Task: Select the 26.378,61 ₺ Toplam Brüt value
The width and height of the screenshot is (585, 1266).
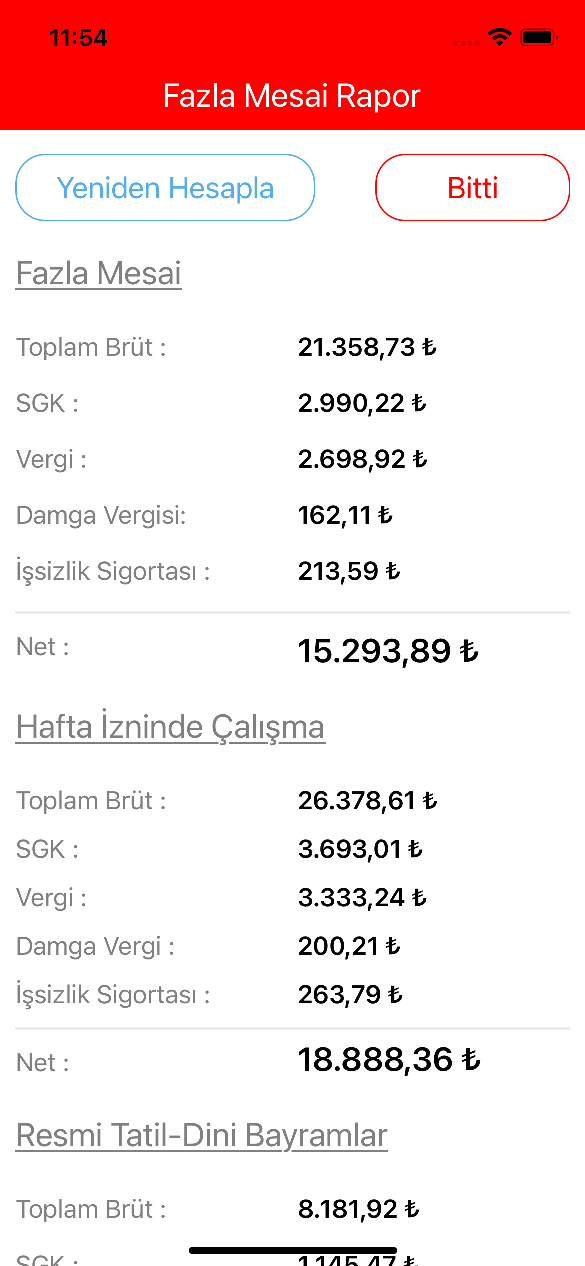Action: pyautogui.click(x=368, y=801)
